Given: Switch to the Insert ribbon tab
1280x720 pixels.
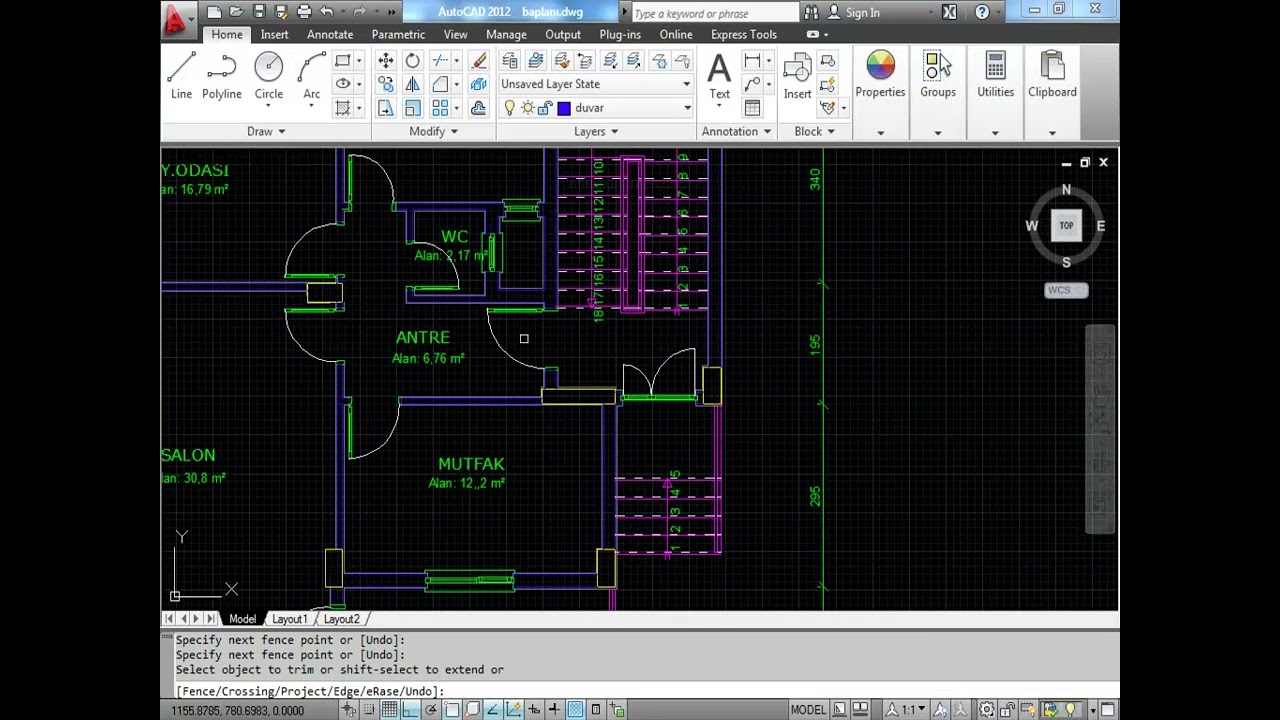Looking at the screenshot, I should pos(274,34).
